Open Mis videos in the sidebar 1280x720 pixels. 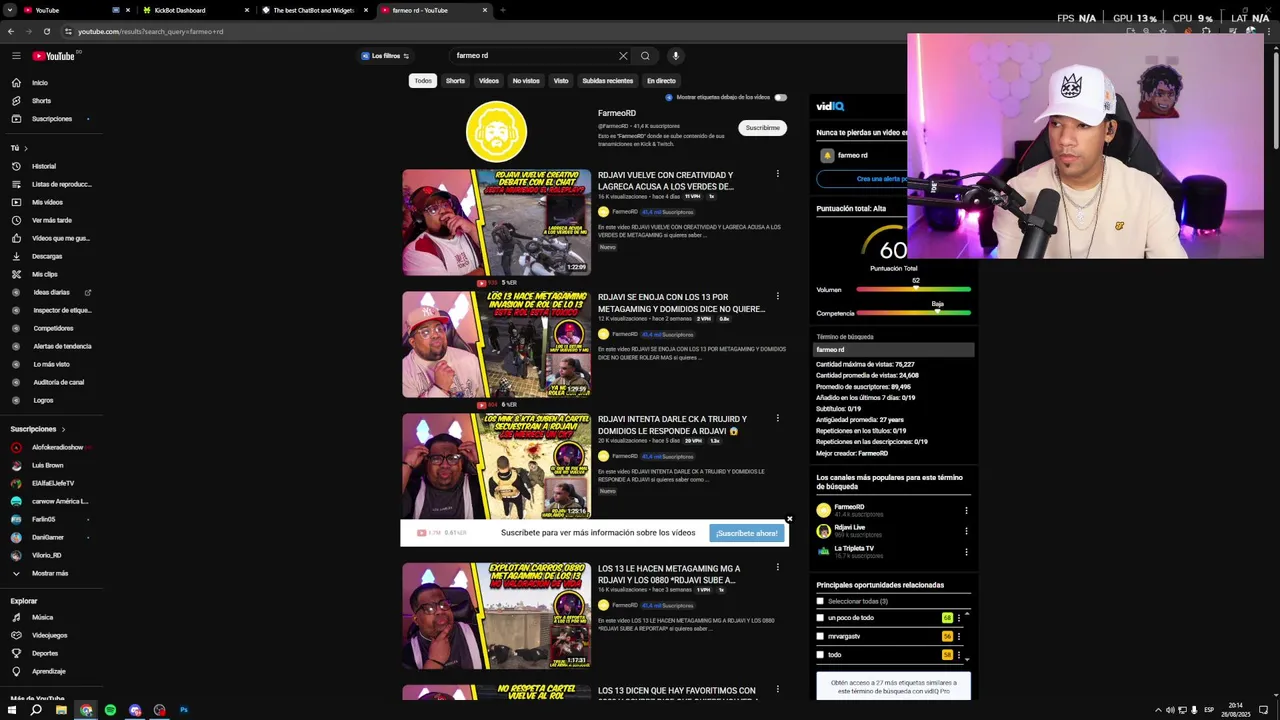pos(47,202)
